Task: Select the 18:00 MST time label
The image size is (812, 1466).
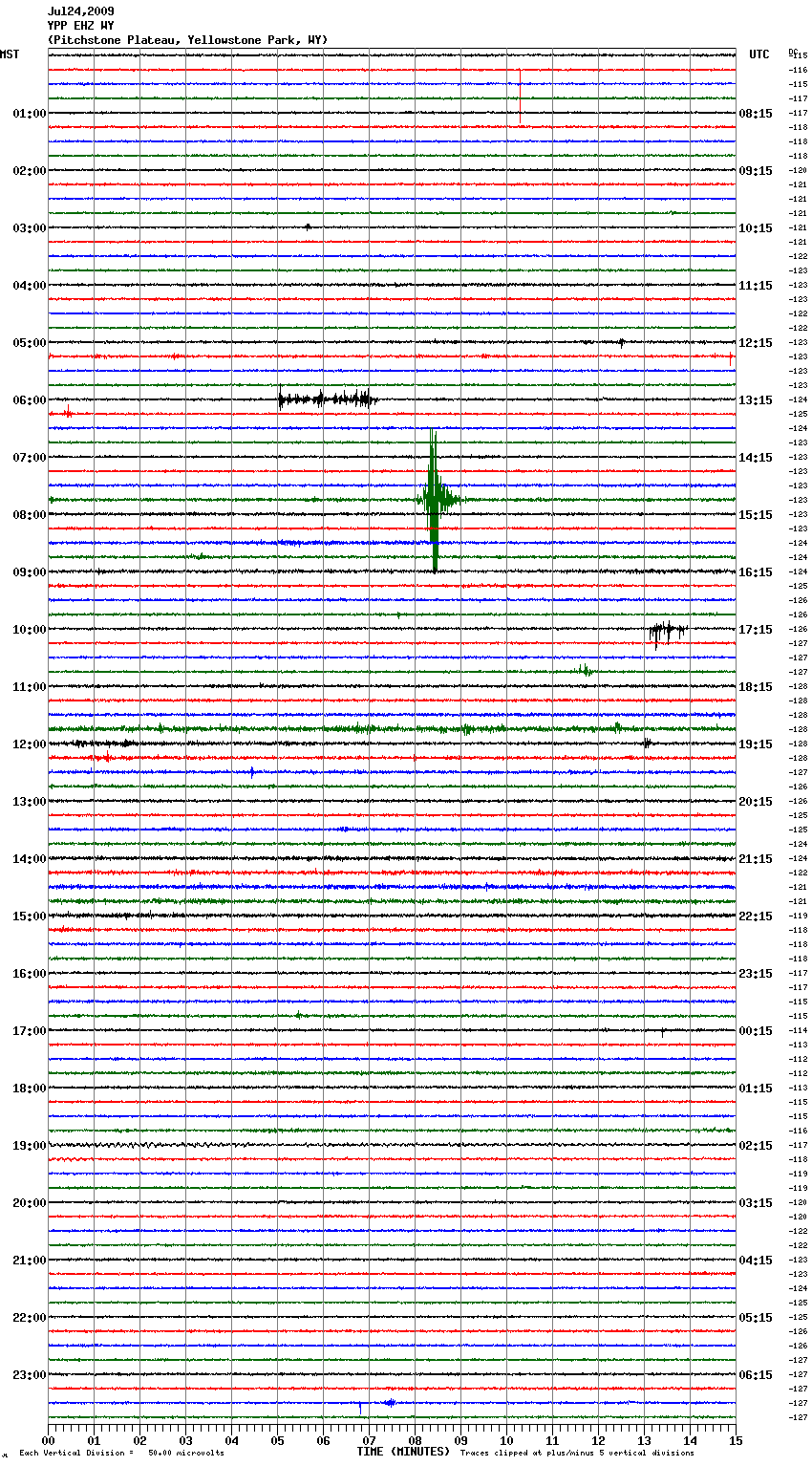Action: [30, 1089]
